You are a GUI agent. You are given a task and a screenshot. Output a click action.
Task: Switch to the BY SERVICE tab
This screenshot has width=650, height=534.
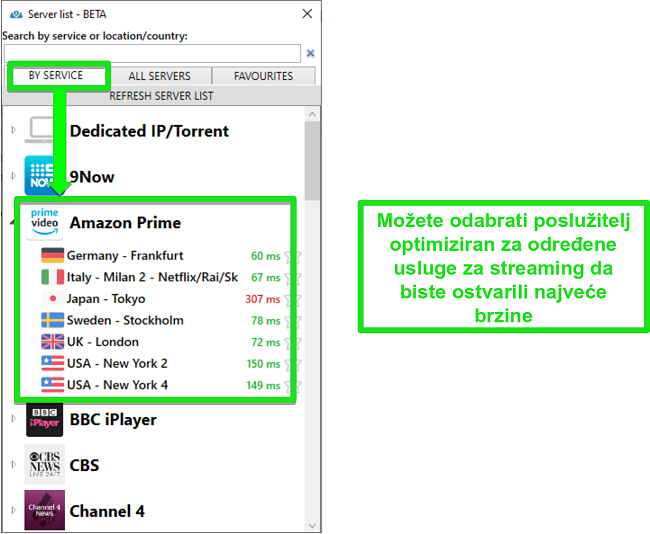(56, 75)
